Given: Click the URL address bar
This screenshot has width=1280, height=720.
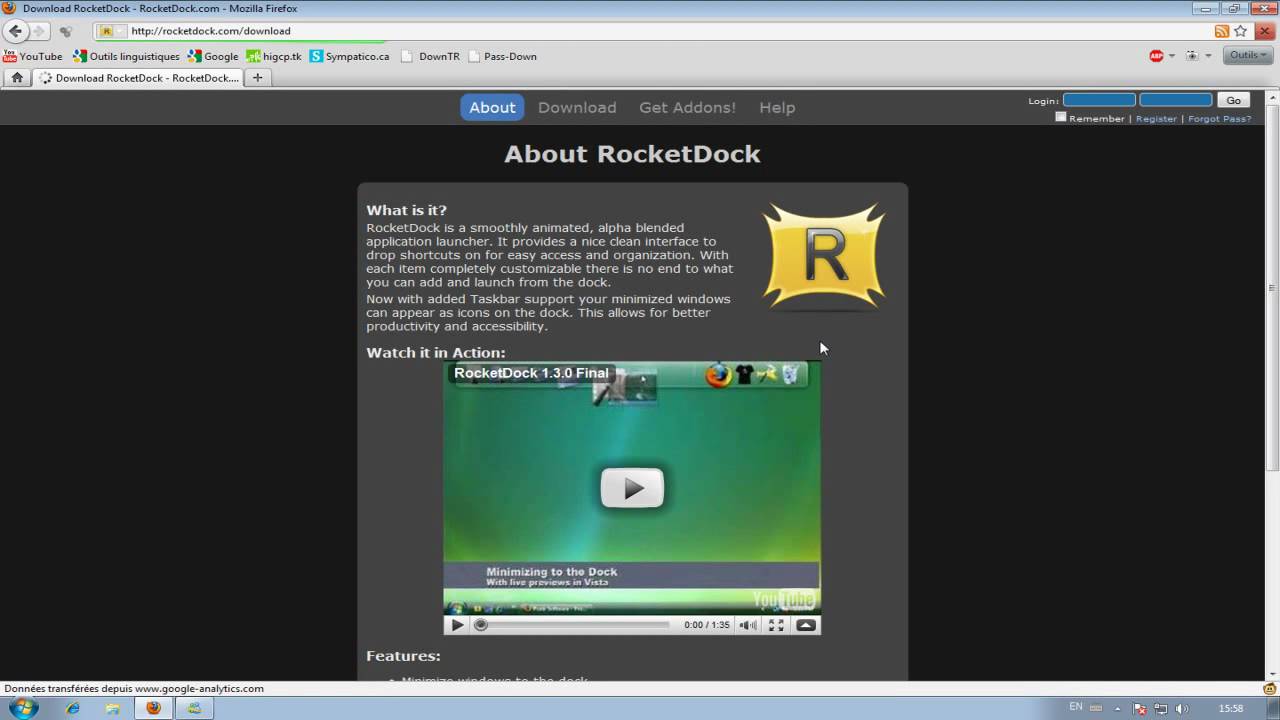Looking at the screenshot, I should tap(660, 31).
